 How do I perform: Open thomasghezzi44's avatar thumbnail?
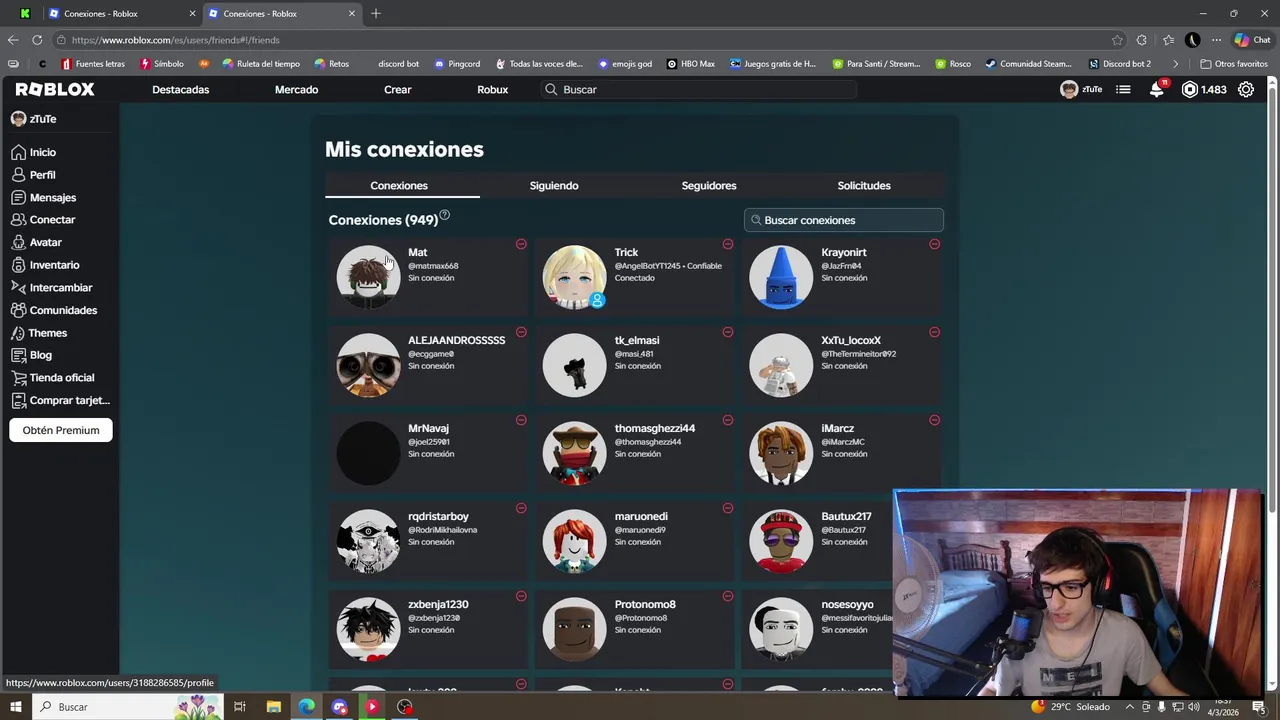574,453
